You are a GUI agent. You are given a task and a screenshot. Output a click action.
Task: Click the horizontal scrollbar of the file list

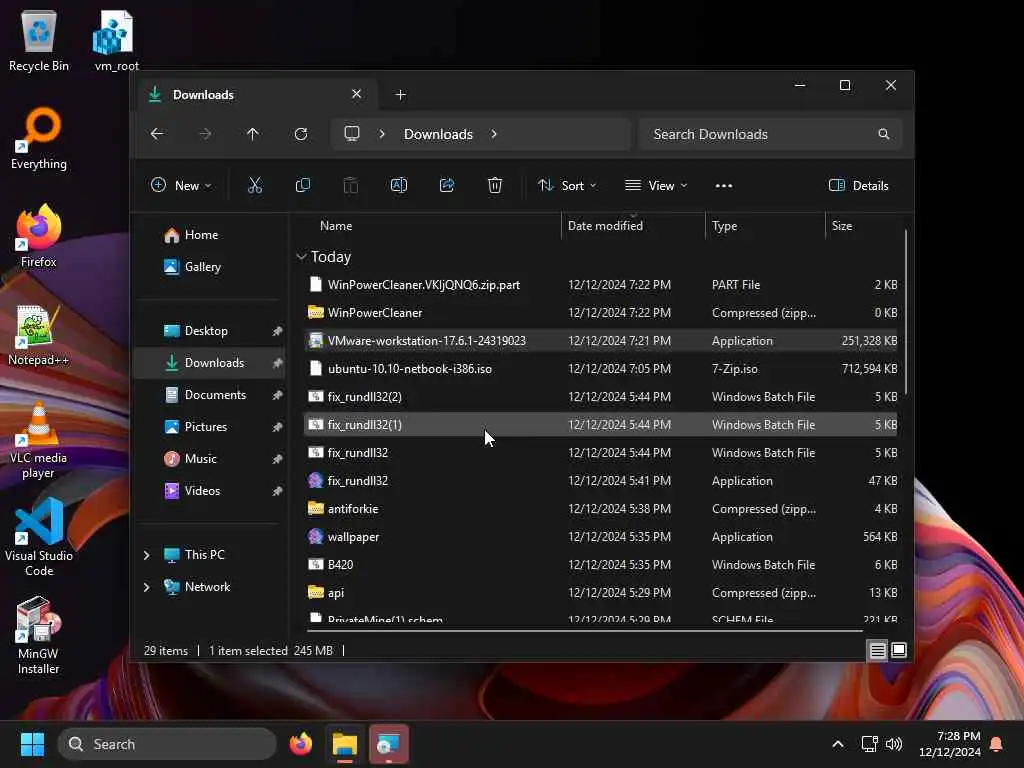584,630
